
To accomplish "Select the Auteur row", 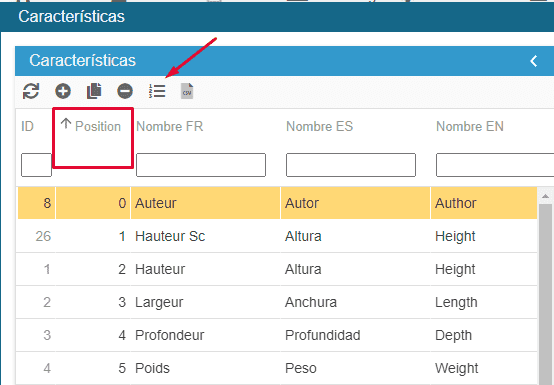I will (277, 203).
